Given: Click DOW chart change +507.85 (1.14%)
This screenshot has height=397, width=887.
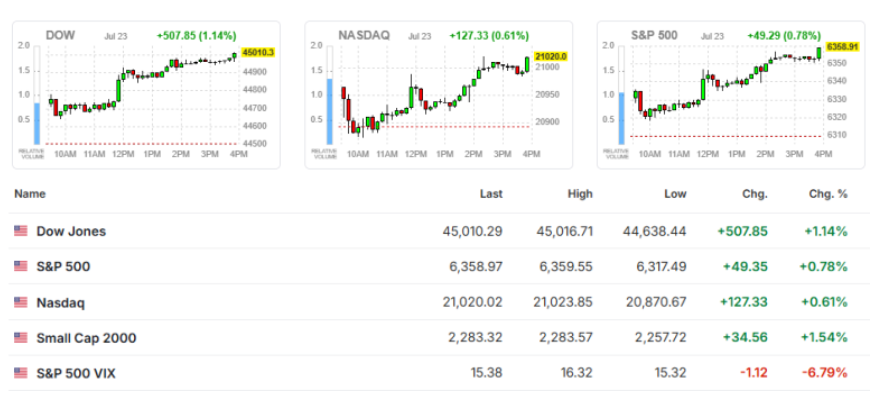Looking at the screenshot, I should 196,36.
